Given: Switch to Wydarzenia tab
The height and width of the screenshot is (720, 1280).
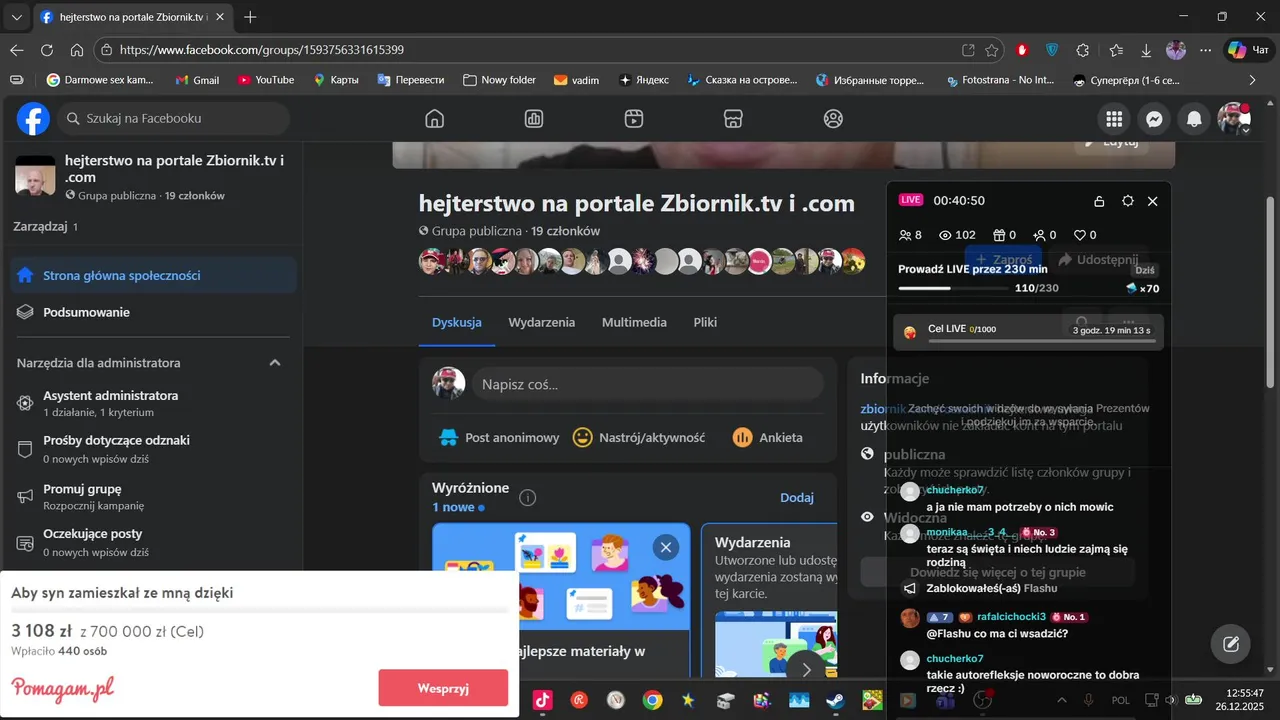Looking at the screenshot, I should click(542, 322).
